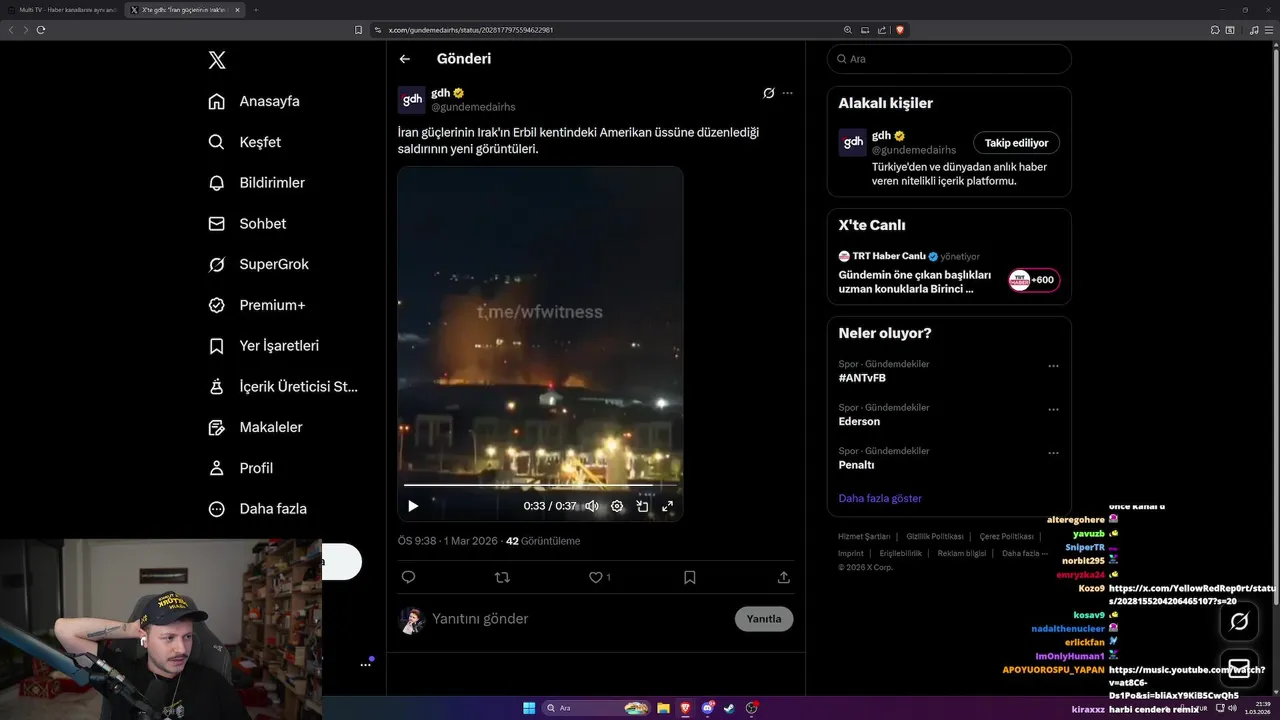This screenshot has width=1280, height=720.
Task: Open options for the #ANTvFB trend
Action: click(x=1053, y=366)
